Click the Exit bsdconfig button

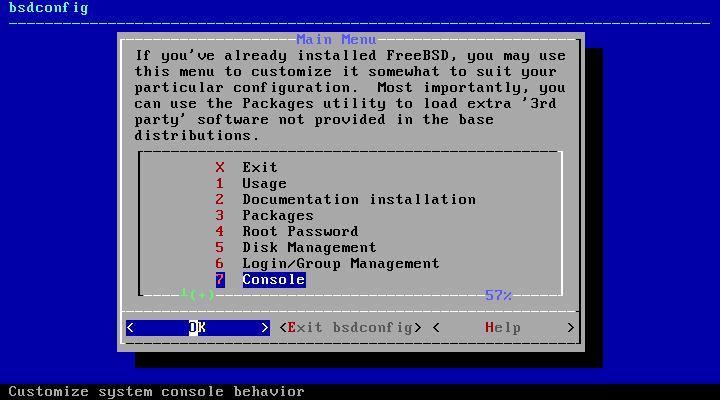point(350,328)
